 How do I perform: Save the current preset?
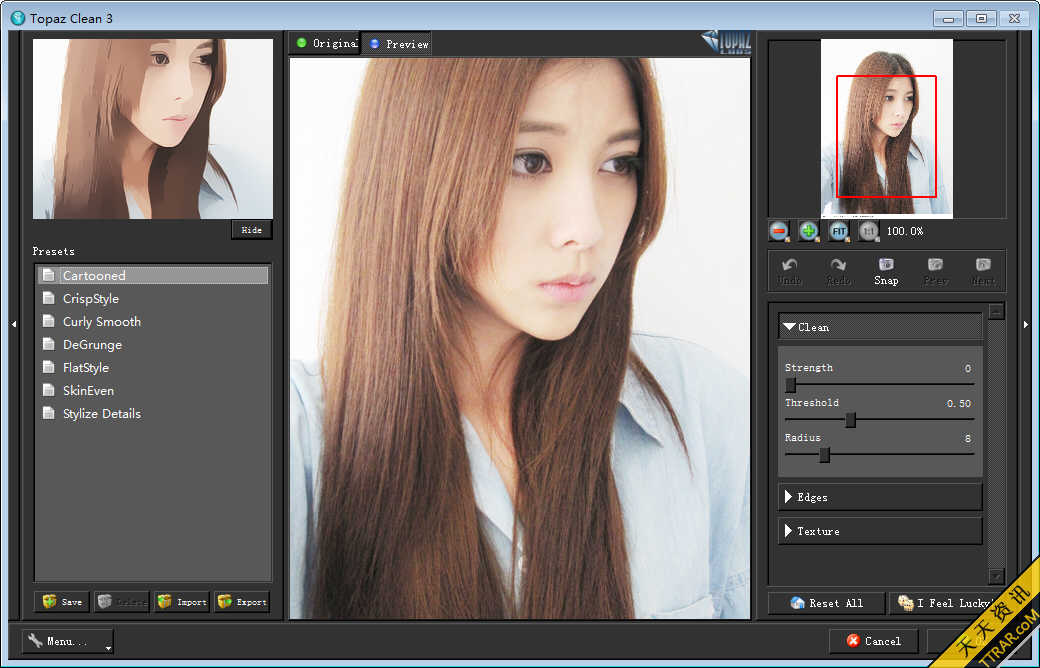coord(62,602)
